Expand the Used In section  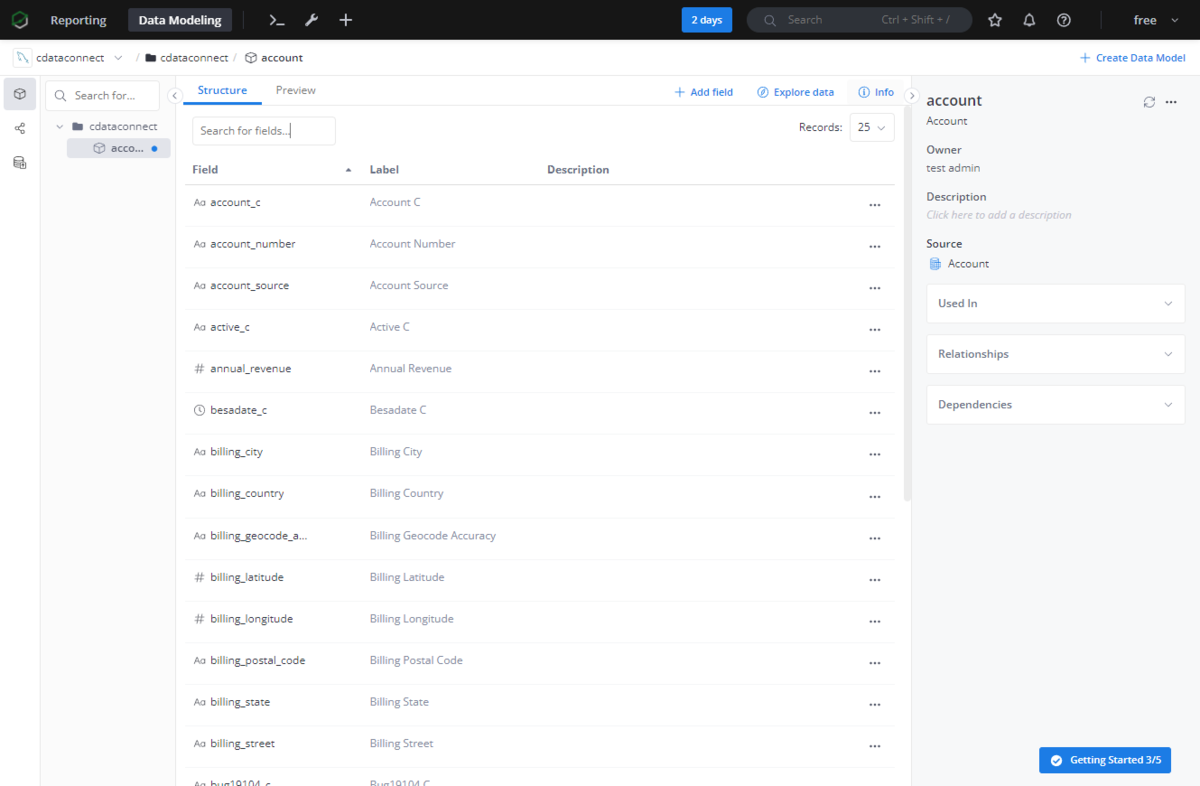coord(1056,303)
